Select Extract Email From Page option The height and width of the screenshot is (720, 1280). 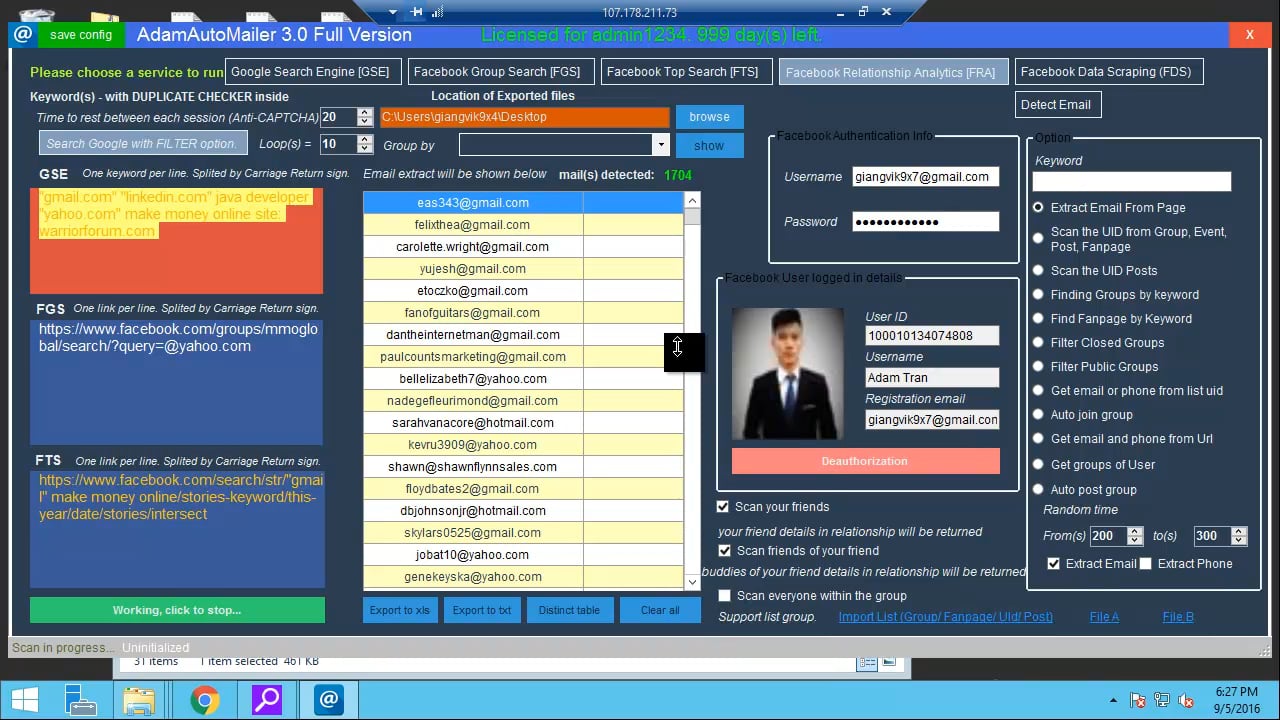tap(1038, 207)
